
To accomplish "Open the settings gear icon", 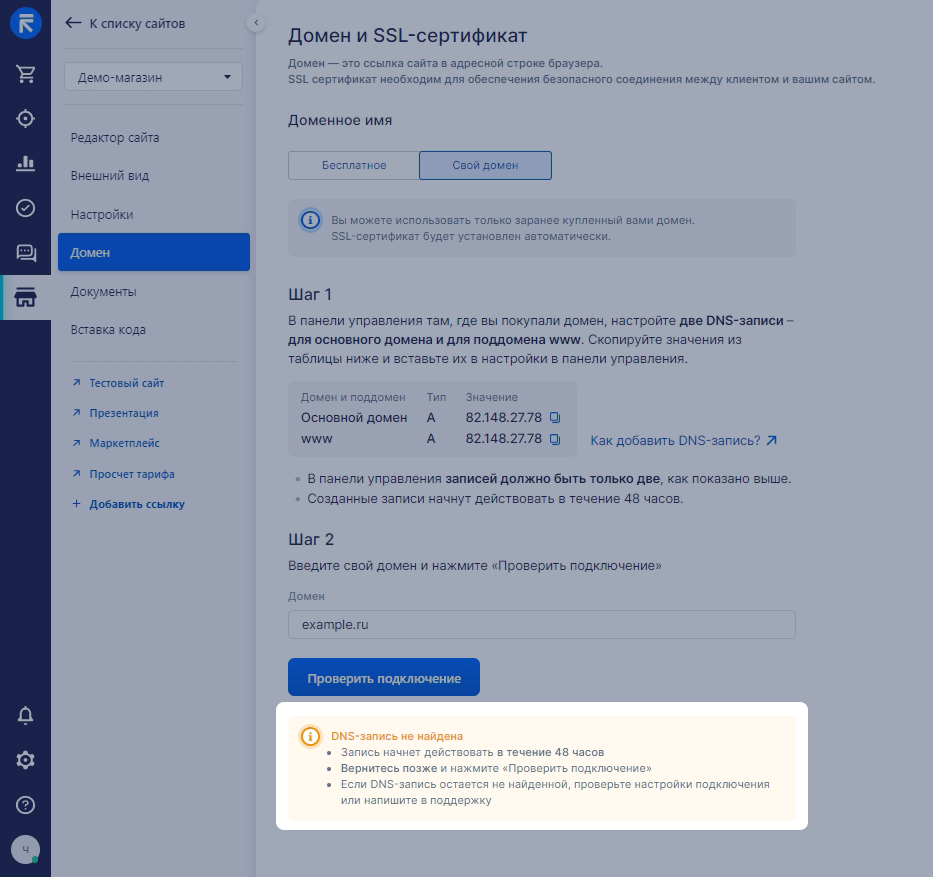I will click(25, 760).
